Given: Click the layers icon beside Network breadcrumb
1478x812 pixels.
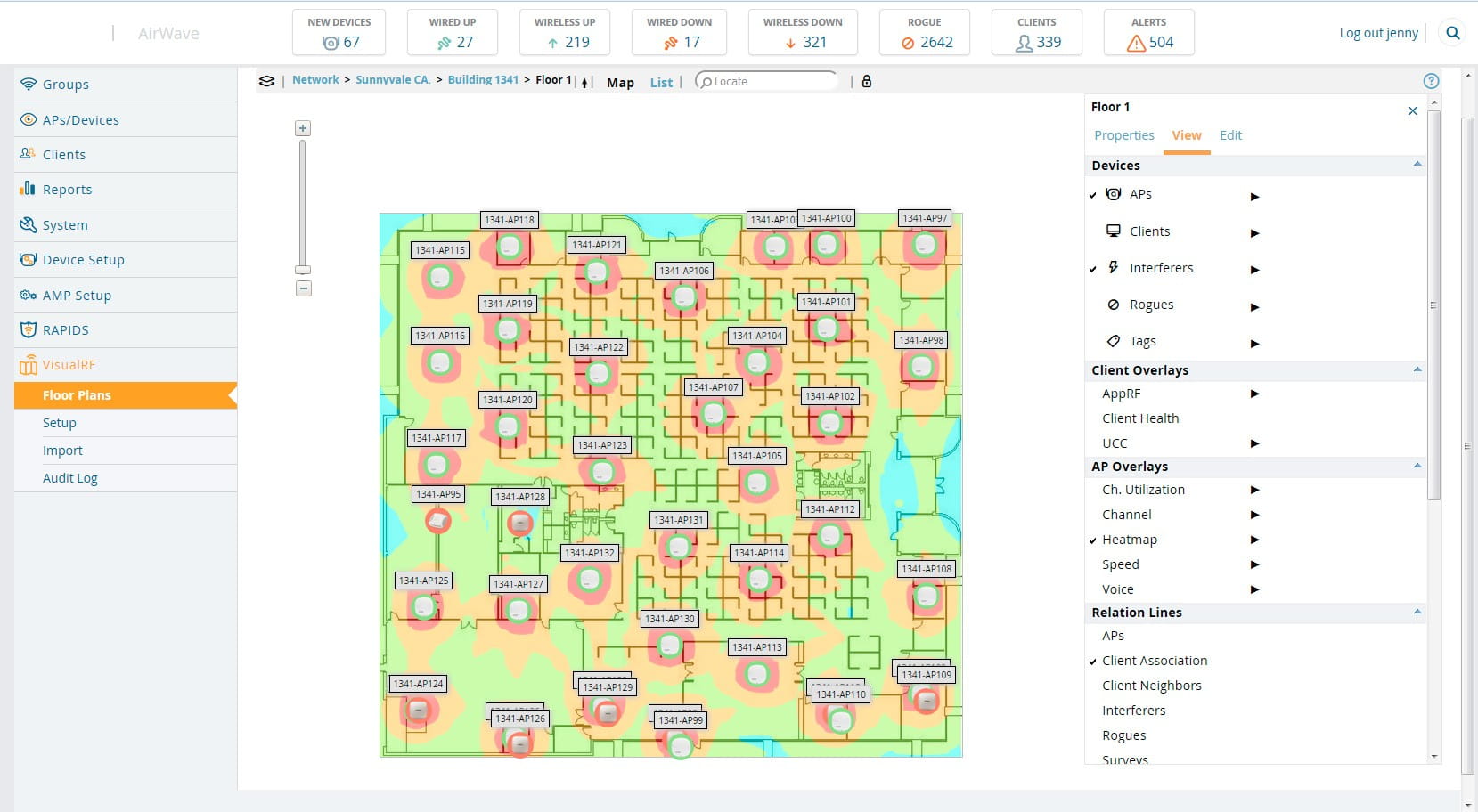Looking at the screenshot, I should point(266,81).
